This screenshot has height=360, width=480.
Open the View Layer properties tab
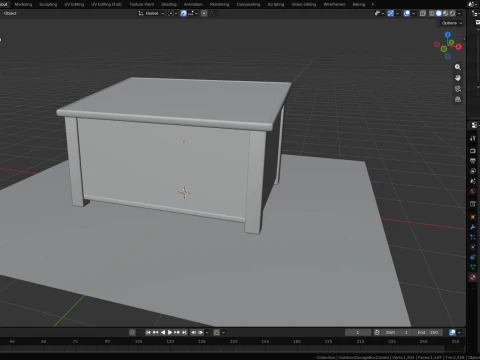click(x=473, y=171)
